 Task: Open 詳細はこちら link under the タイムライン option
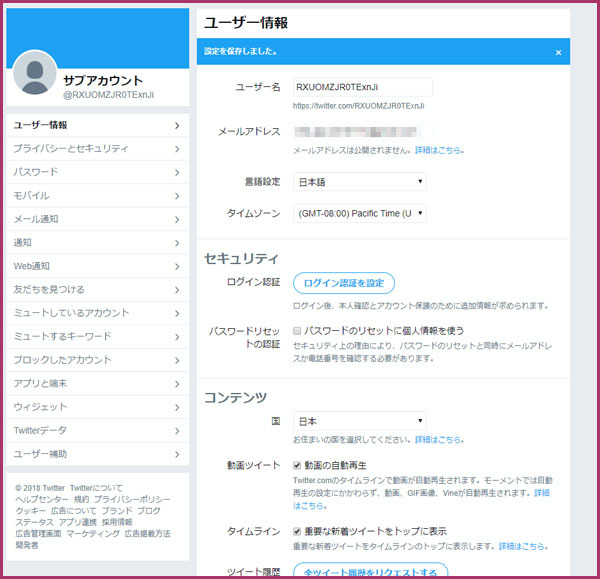coord(522,546)
